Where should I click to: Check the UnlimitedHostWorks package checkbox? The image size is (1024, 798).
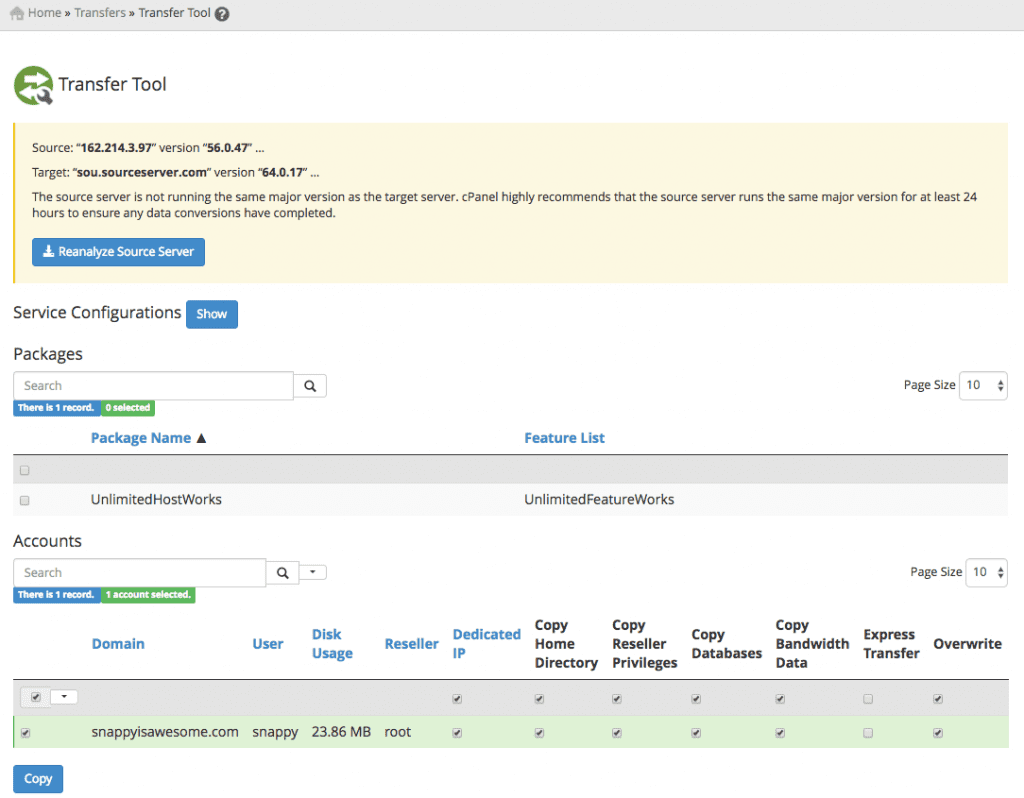point(25,500)
